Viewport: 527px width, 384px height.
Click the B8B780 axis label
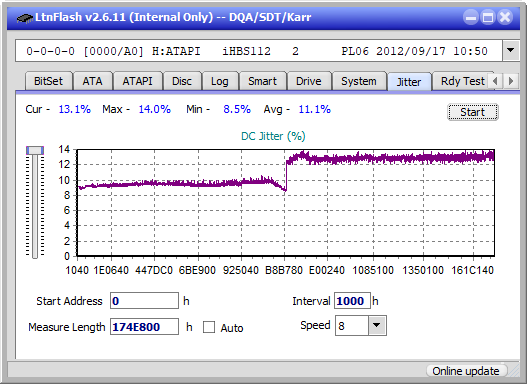tap(284, 270)
